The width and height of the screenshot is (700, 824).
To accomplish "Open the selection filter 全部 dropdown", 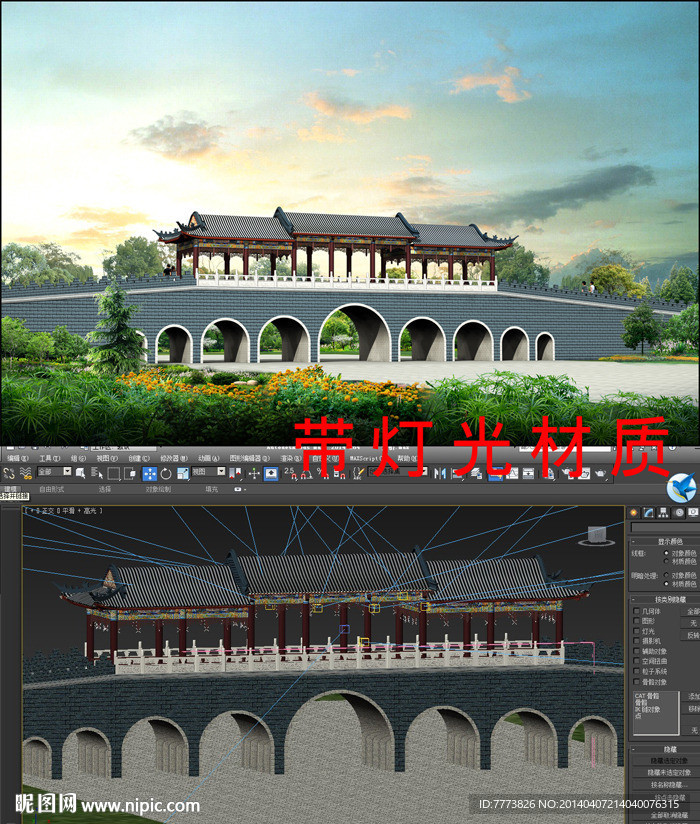I will click(x=54, y=471).
